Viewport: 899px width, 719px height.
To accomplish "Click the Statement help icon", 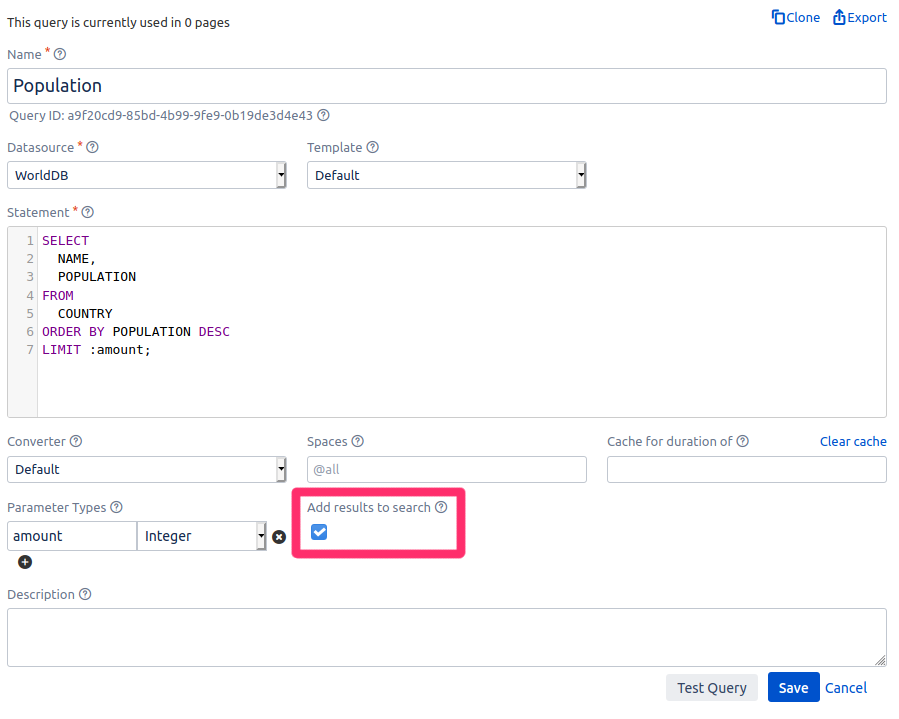I will click(x=87, y=212).
